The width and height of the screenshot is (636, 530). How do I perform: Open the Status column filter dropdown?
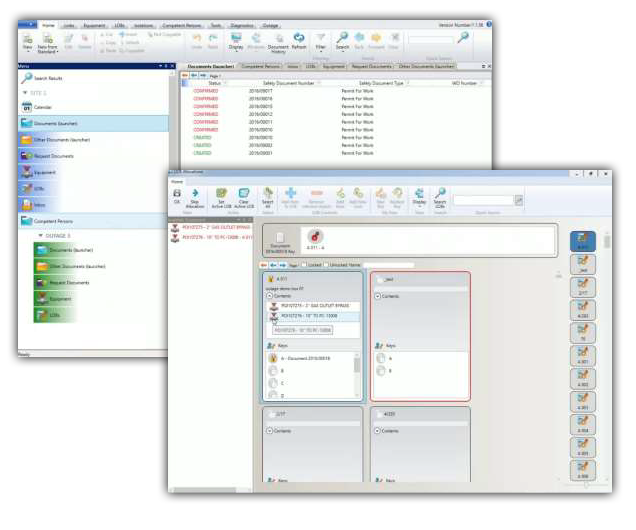click(x=225, y=83)
